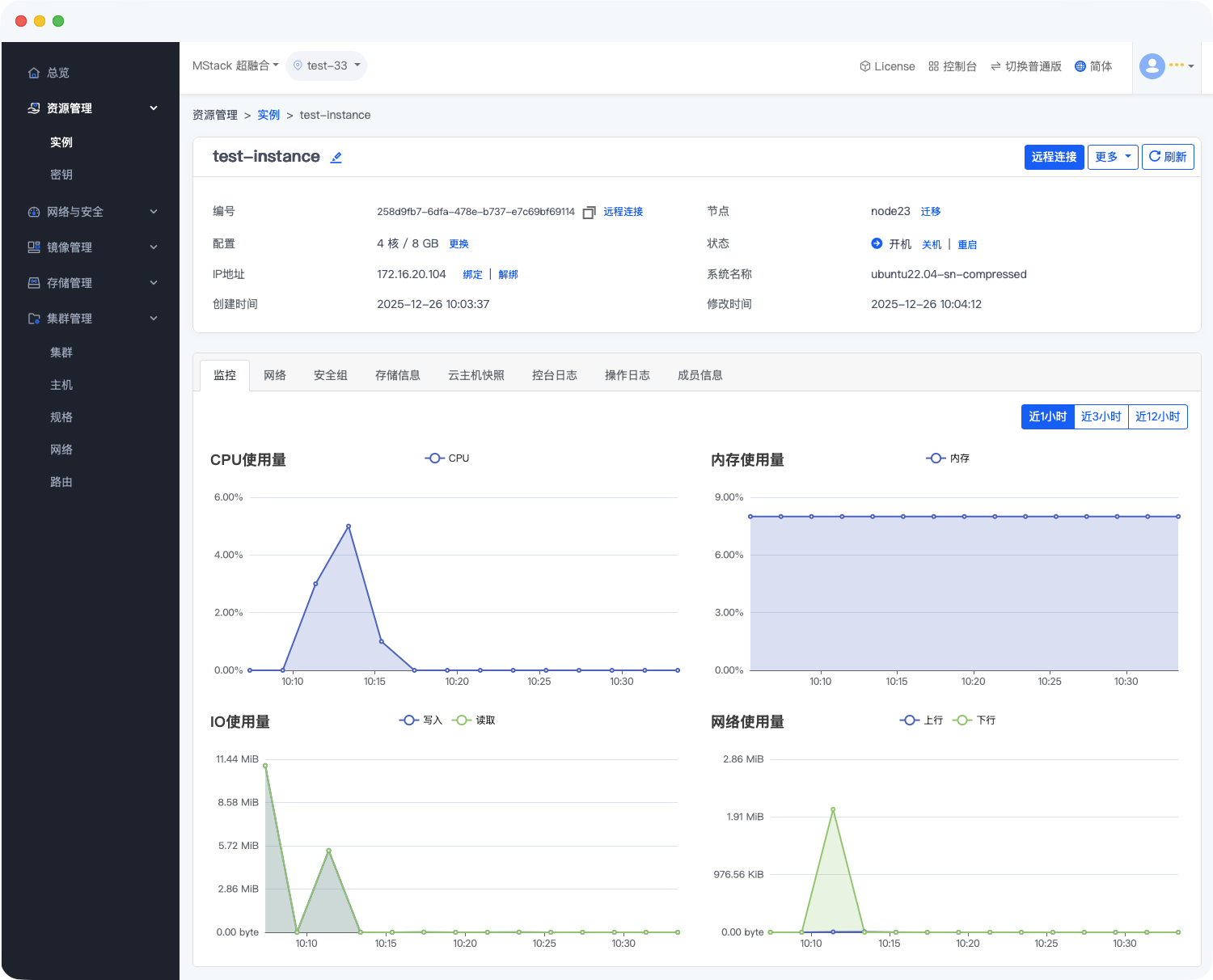Switch to the 安全组 tab
Screen dimensions: 1213x980
tap(330, 375)
